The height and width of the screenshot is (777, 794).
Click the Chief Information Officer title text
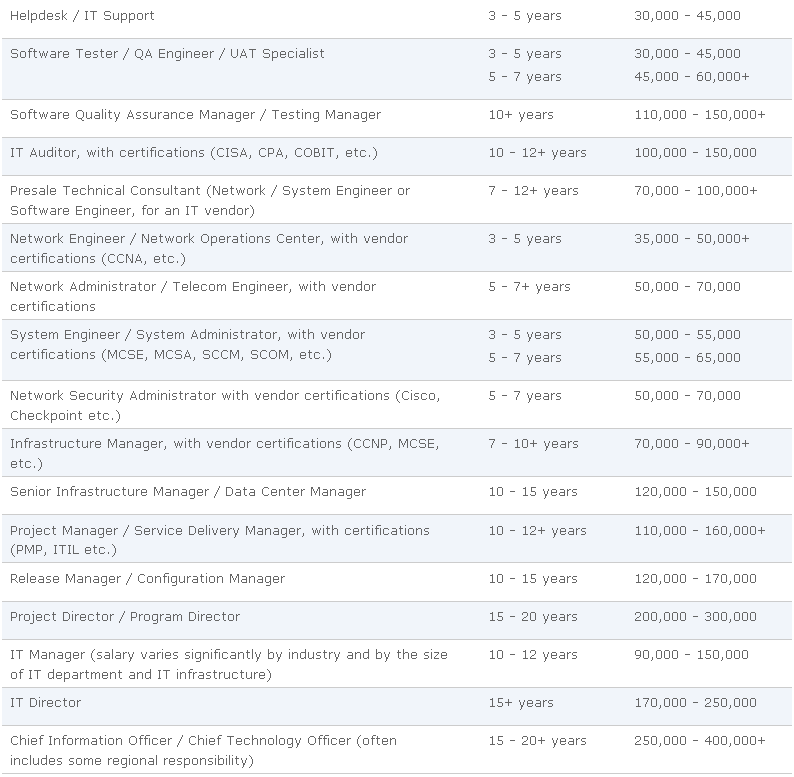tap(203, 751)
